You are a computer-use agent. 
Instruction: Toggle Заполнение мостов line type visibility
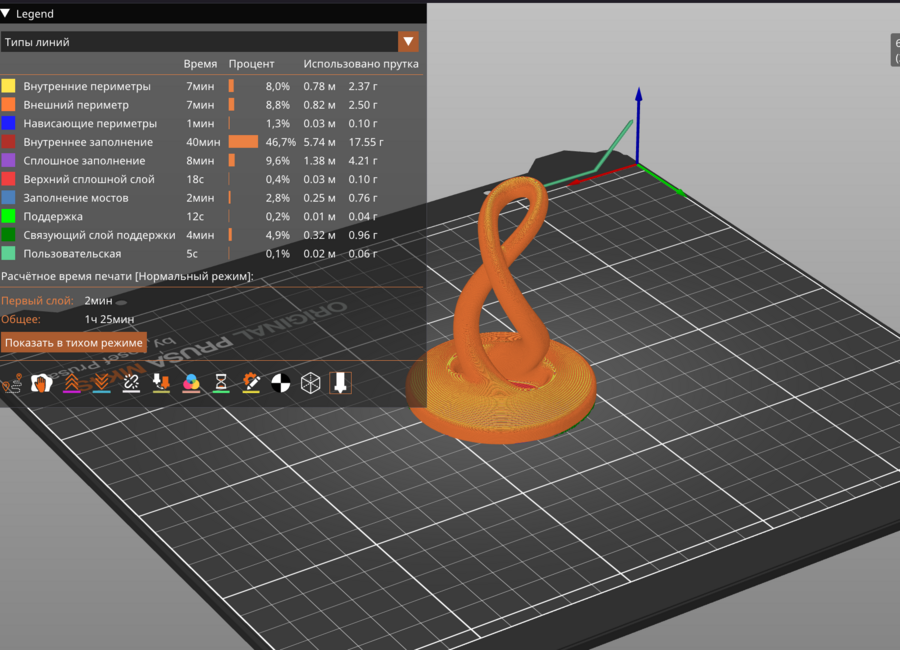click(76, 198)
